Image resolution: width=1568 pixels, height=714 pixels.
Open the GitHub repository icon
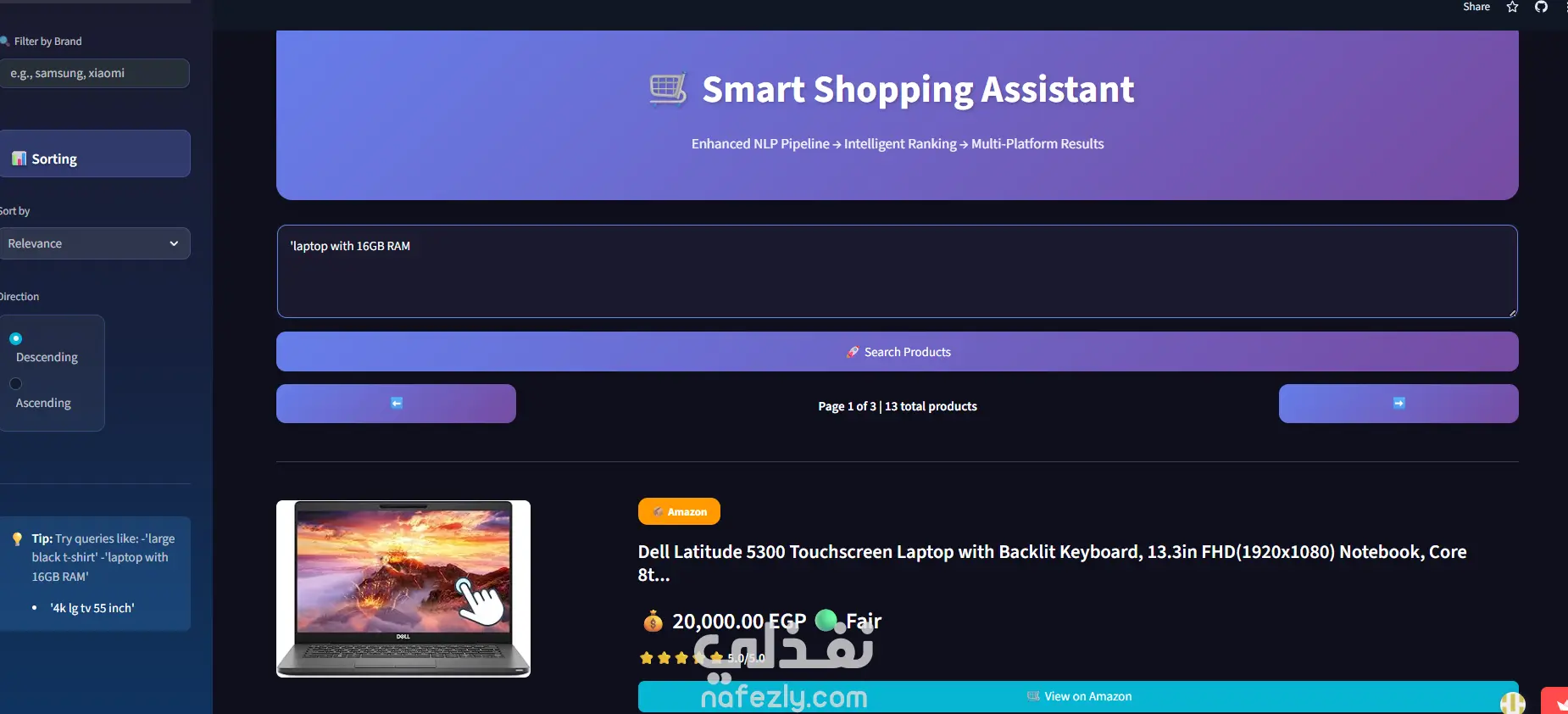[x=1541, y=7]
